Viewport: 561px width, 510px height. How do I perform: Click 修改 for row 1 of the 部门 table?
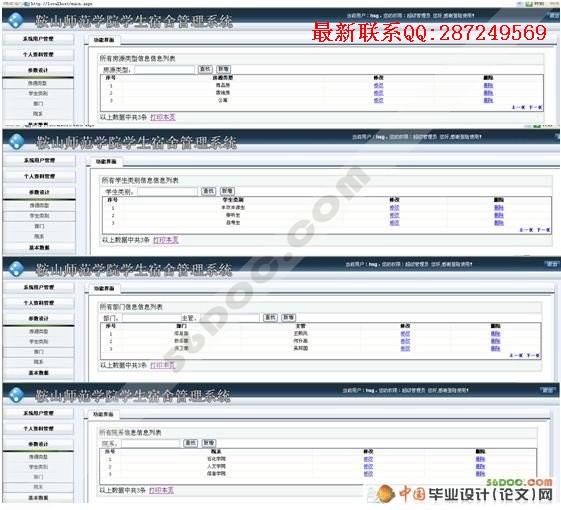coord(405,334)
